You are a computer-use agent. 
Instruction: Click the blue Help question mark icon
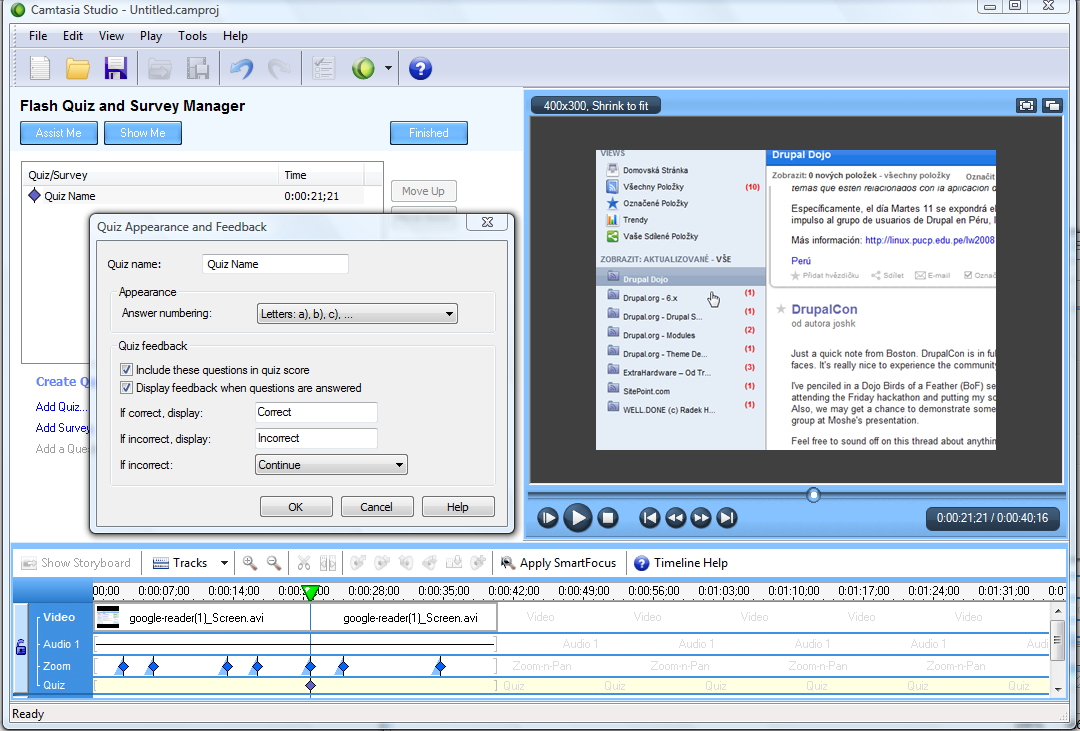point(420,68)
